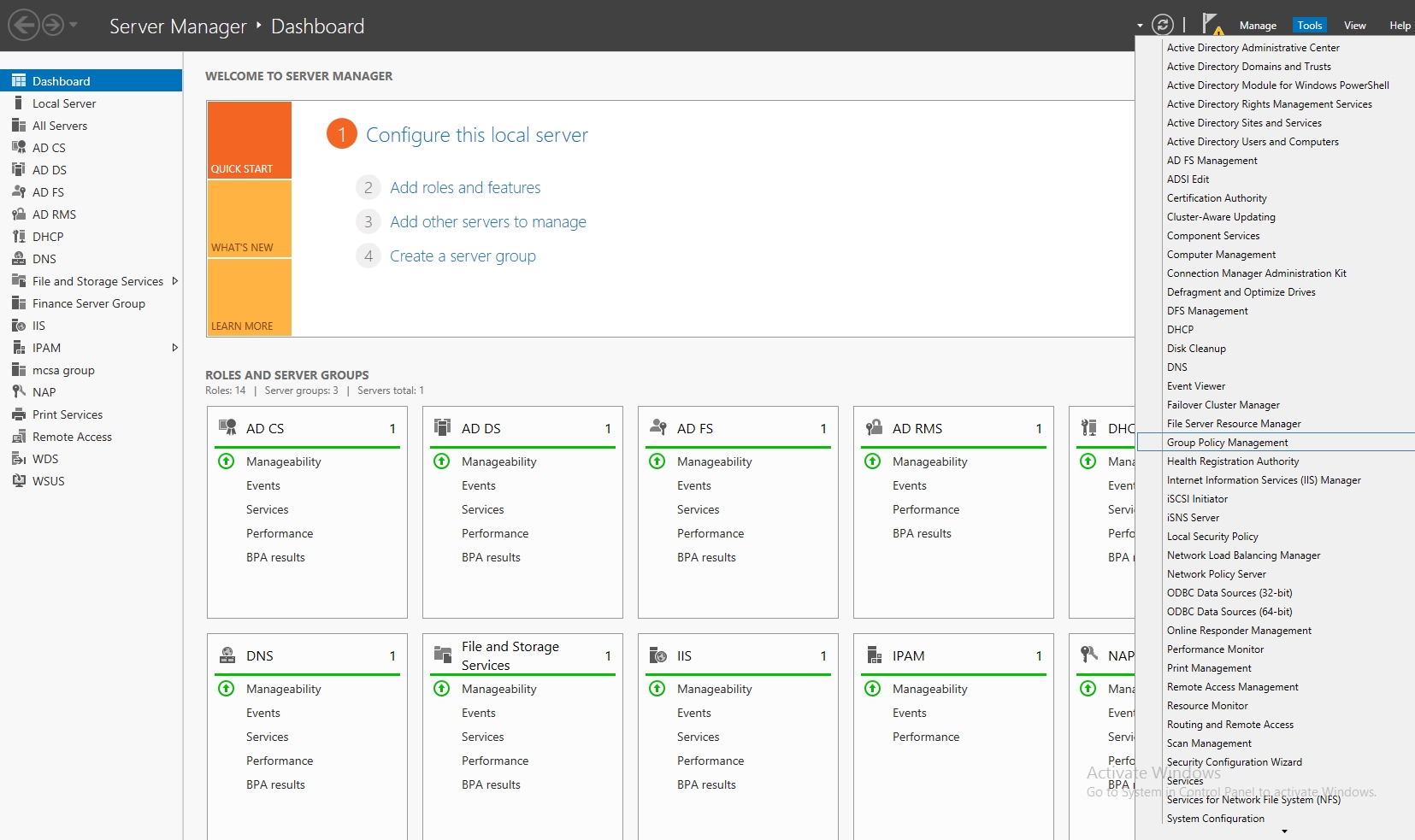Click the AD RMS sidebar icon
1415x840 pixels.
point(19,214)
